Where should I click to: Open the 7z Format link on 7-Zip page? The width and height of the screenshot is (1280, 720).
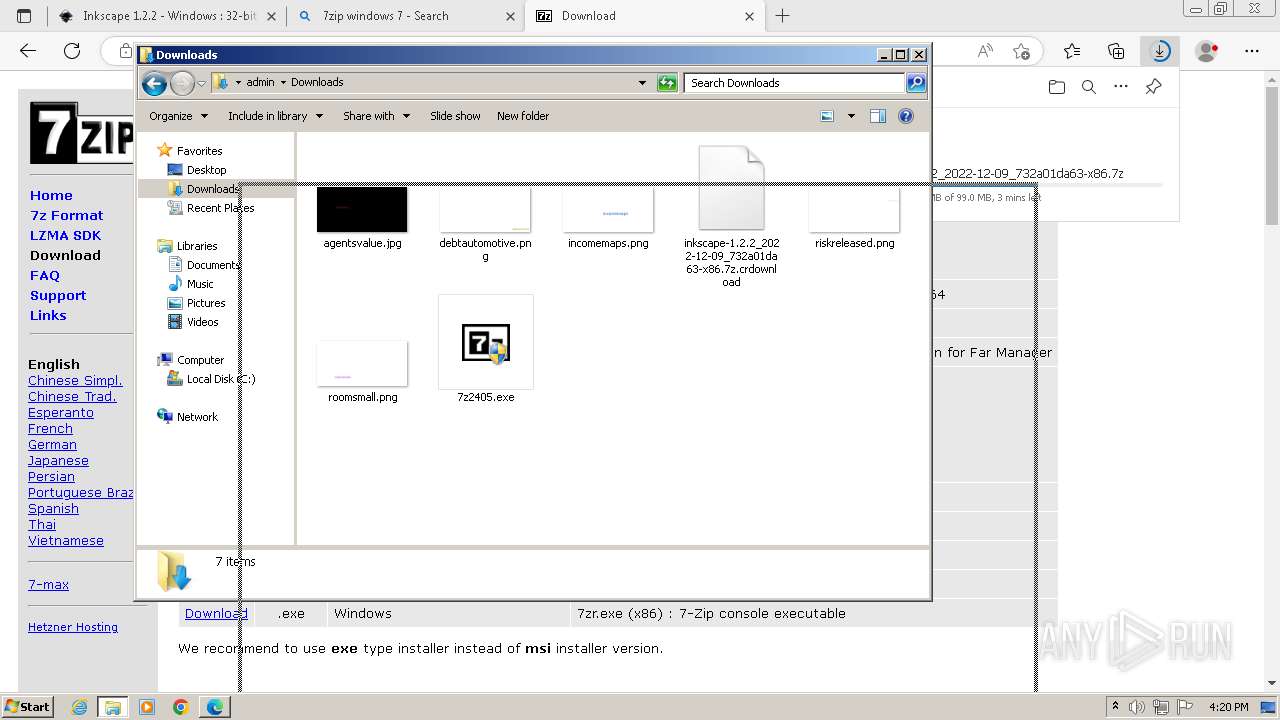(x=66, y=215)
